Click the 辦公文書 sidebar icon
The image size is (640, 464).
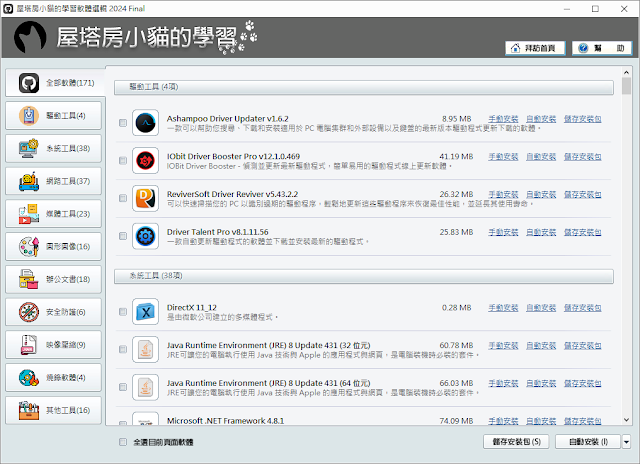point(29,279)
